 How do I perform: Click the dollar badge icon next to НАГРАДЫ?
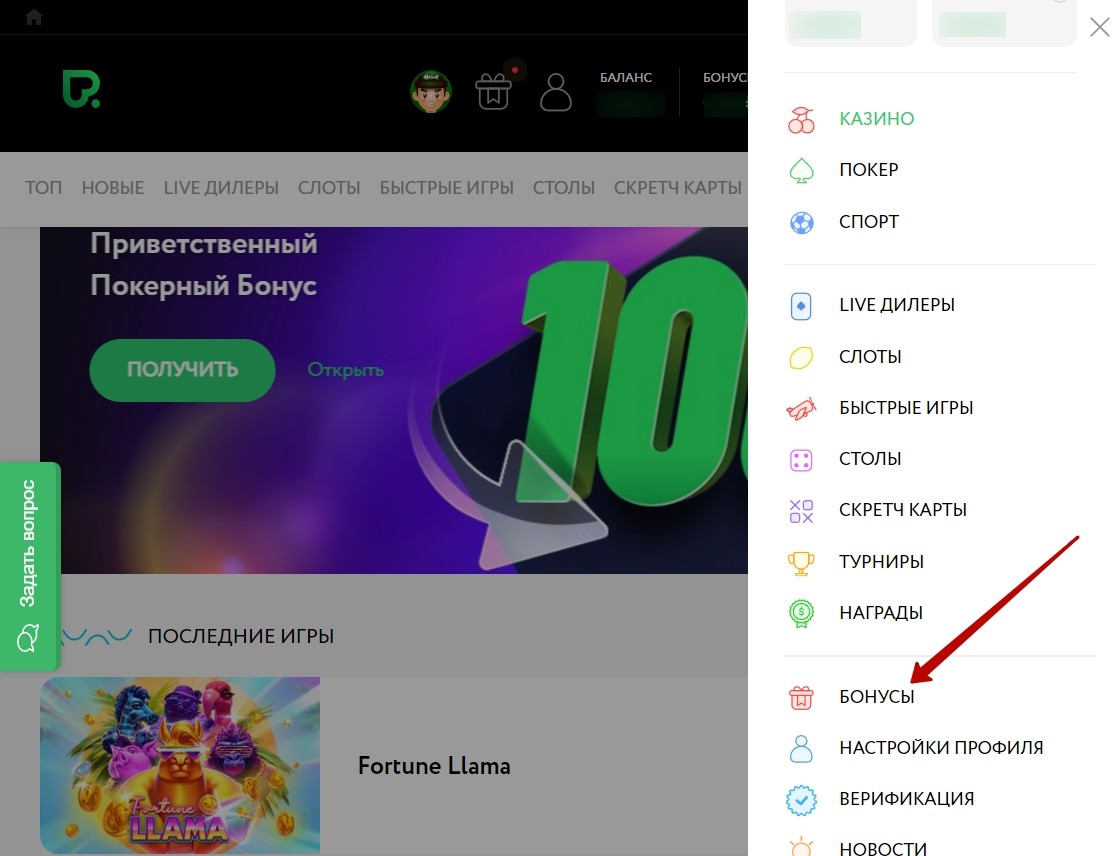coord(801,611)
